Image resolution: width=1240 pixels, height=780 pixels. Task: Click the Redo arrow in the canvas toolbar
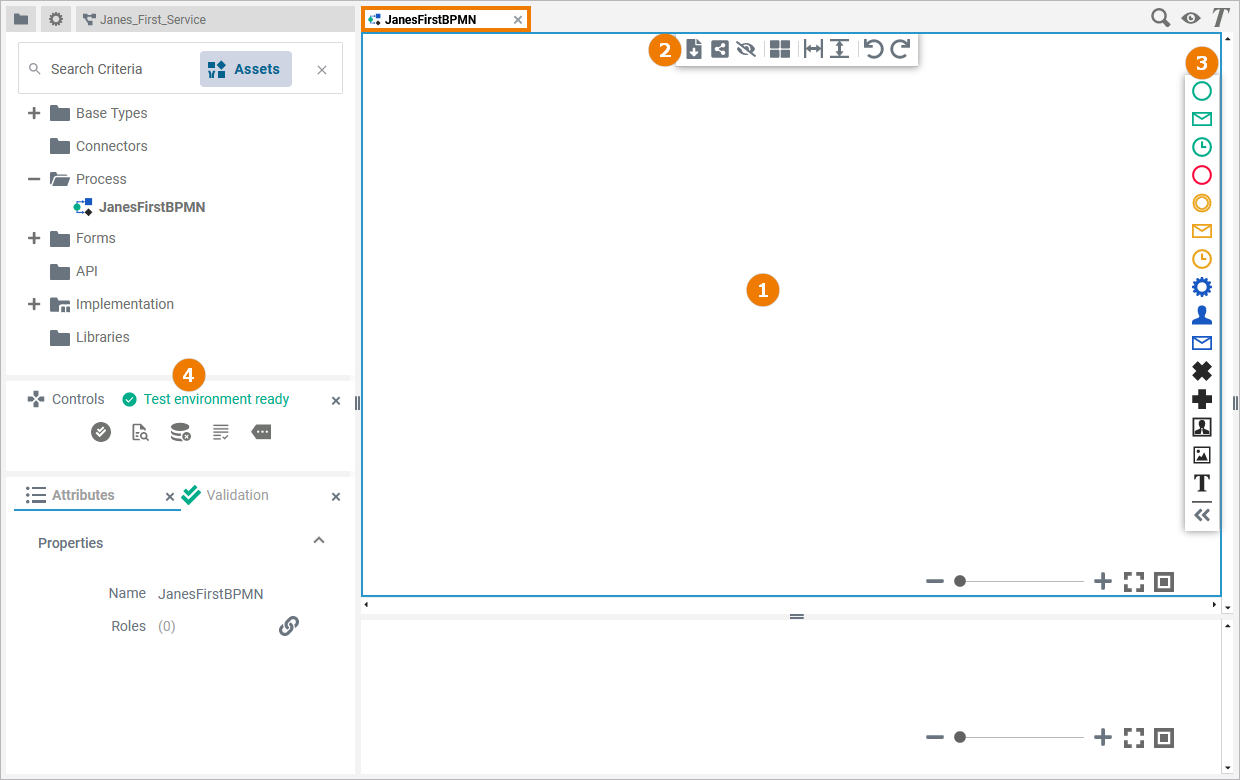tap(899, 48)
